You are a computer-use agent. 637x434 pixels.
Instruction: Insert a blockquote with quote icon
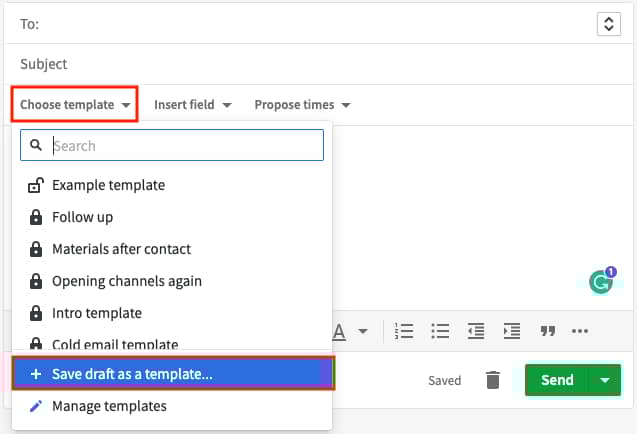(x=547, y=331)
